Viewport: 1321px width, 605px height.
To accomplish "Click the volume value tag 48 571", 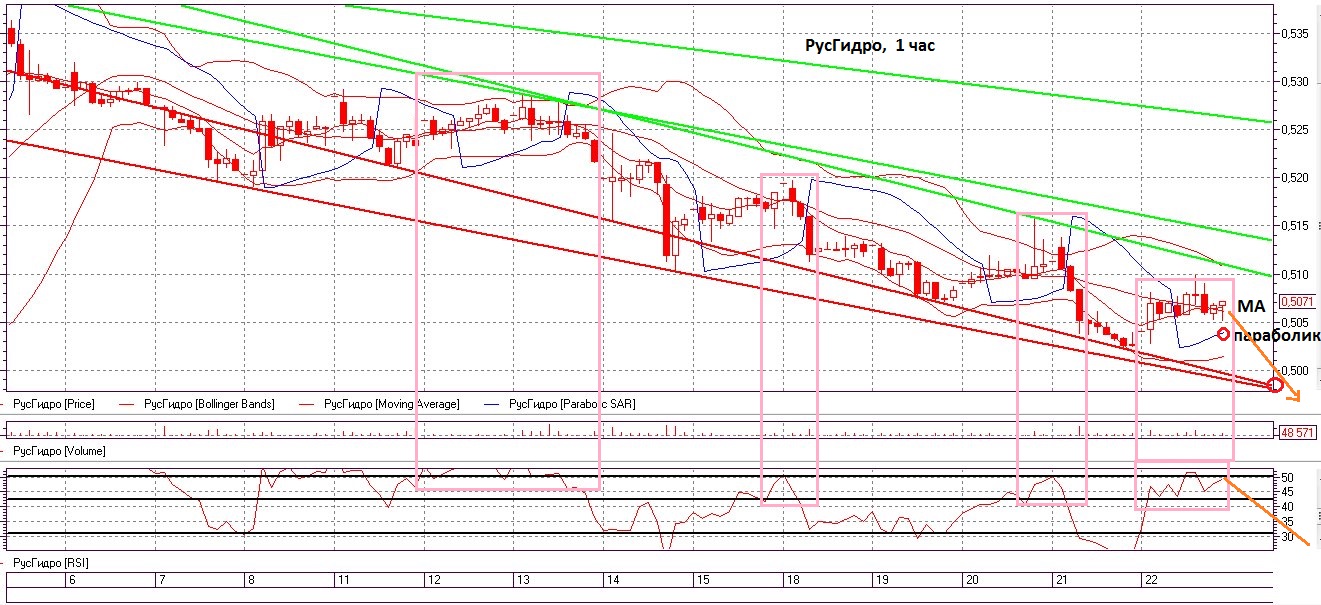I will [1298, 431].
